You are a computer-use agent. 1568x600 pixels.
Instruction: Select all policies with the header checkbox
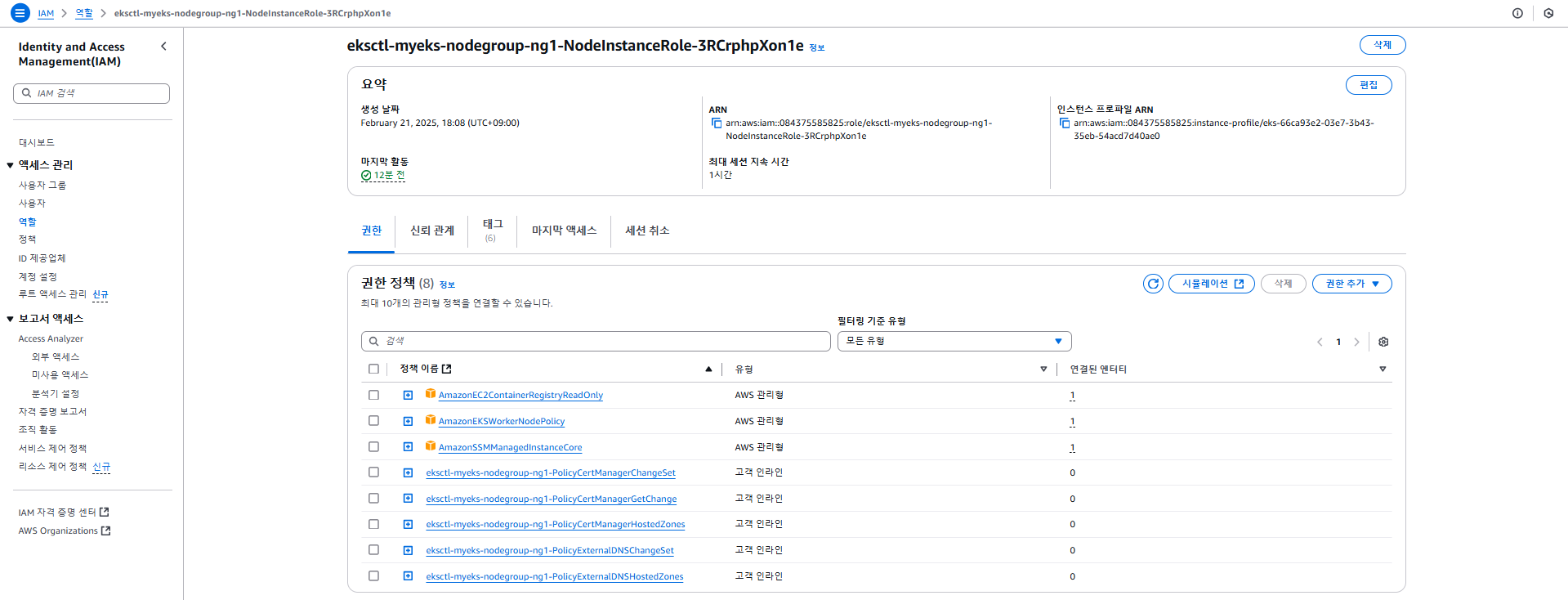(373, 369)
